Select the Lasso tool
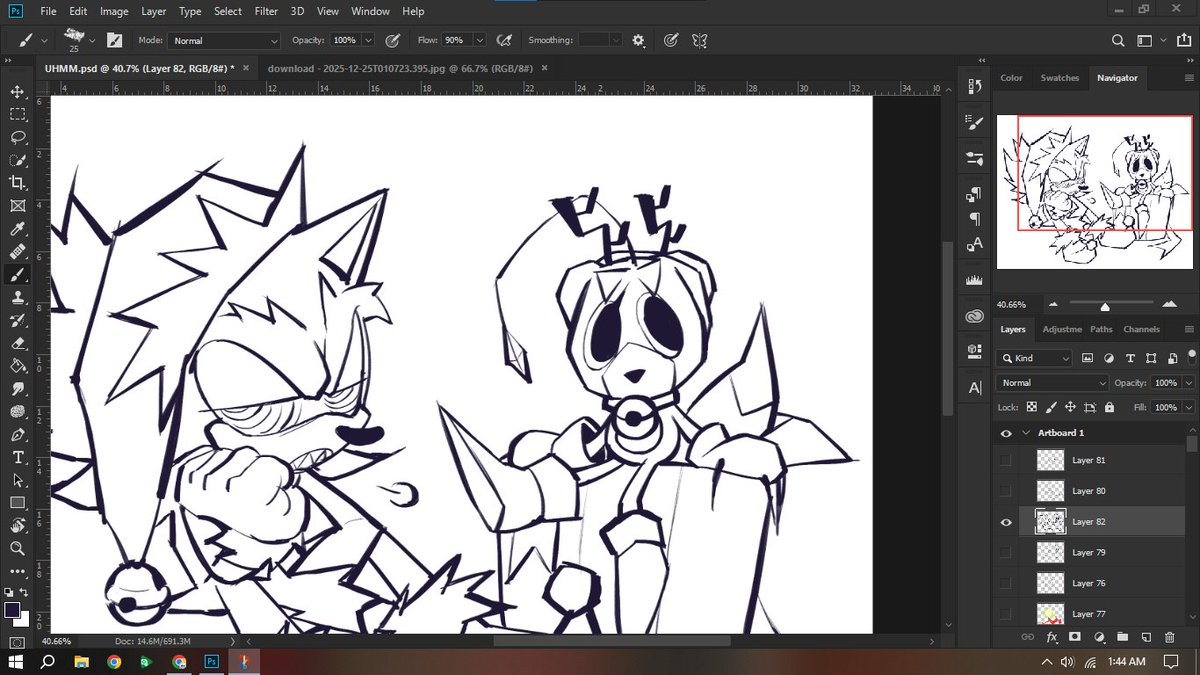Viewport: 1200px width, 675px height. (x=17, y=137)
